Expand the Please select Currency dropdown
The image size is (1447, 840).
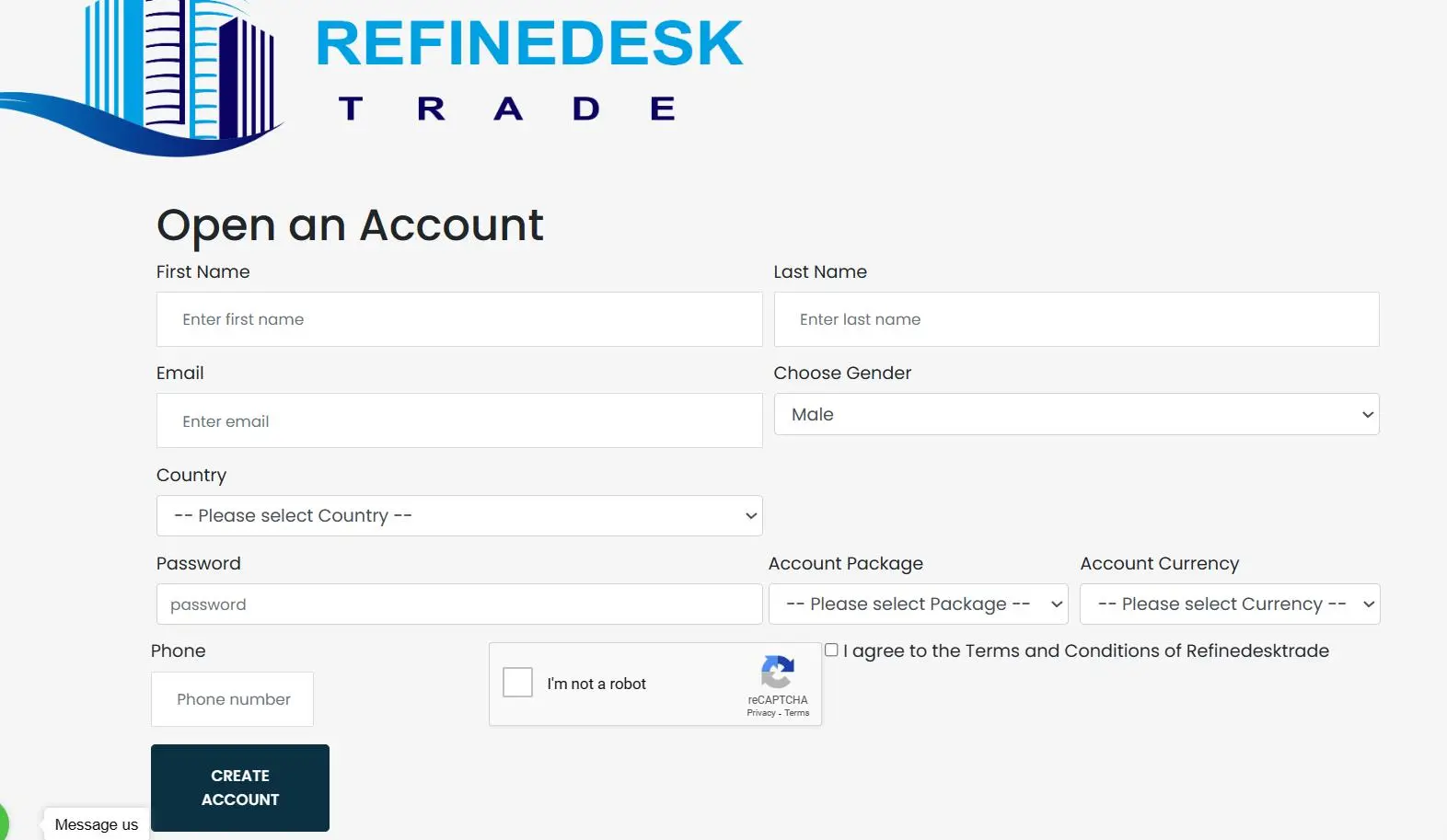(x=1230, y=604)
